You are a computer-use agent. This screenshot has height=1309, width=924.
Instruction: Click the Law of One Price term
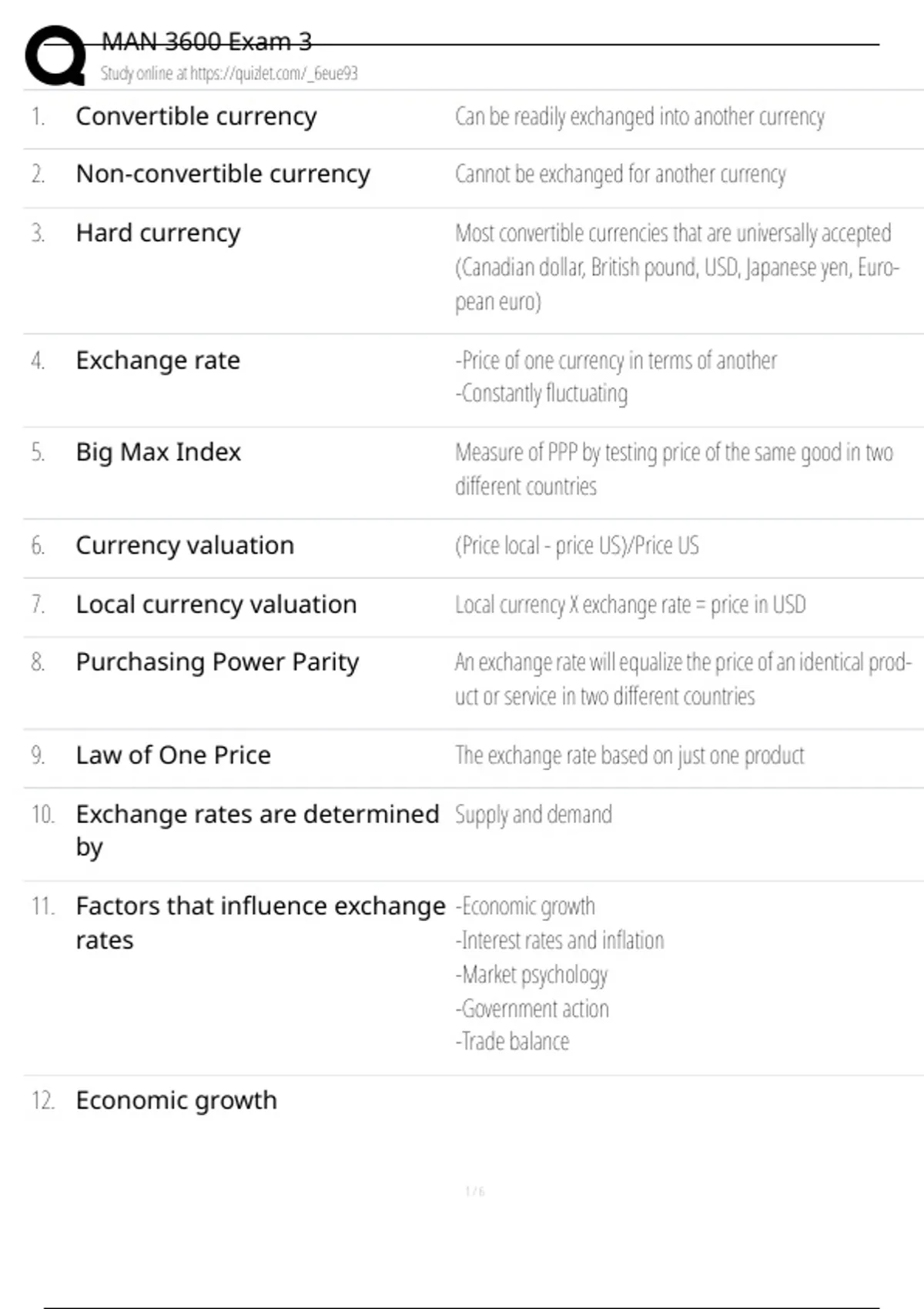tap(173, 755)
